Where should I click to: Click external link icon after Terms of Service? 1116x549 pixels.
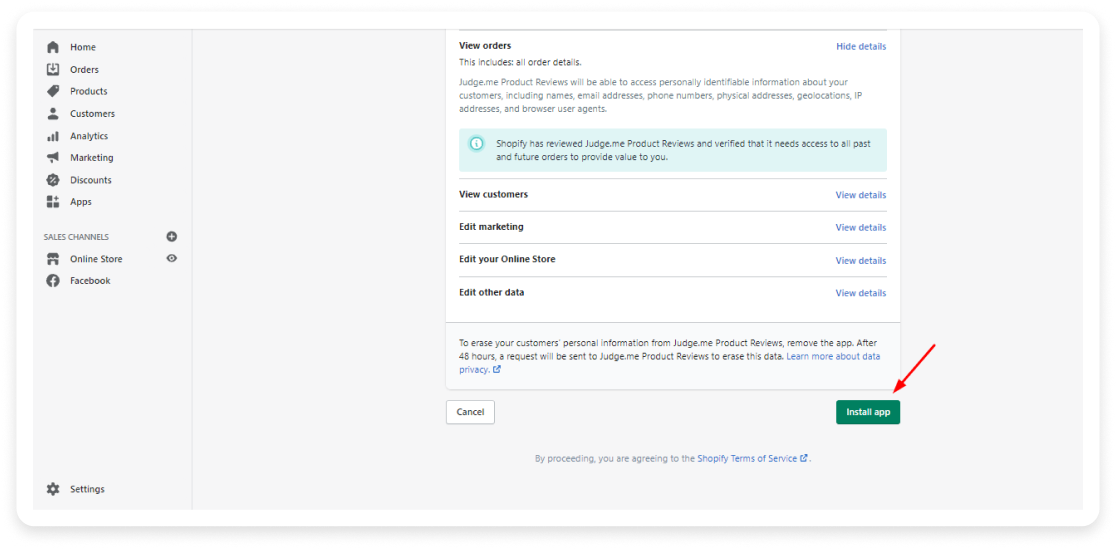804,459
